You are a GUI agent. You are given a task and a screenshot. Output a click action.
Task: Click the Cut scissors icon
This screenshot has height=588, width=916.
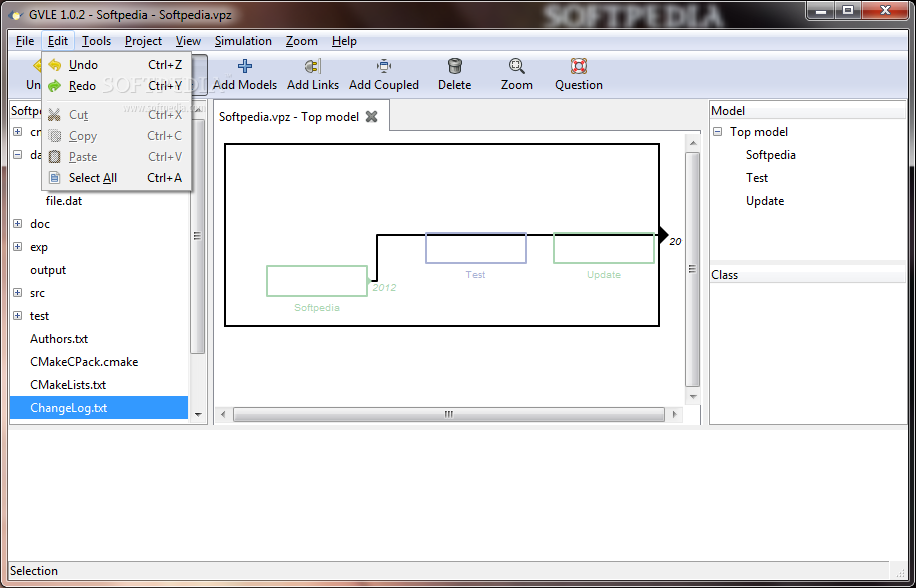point(55,114)
